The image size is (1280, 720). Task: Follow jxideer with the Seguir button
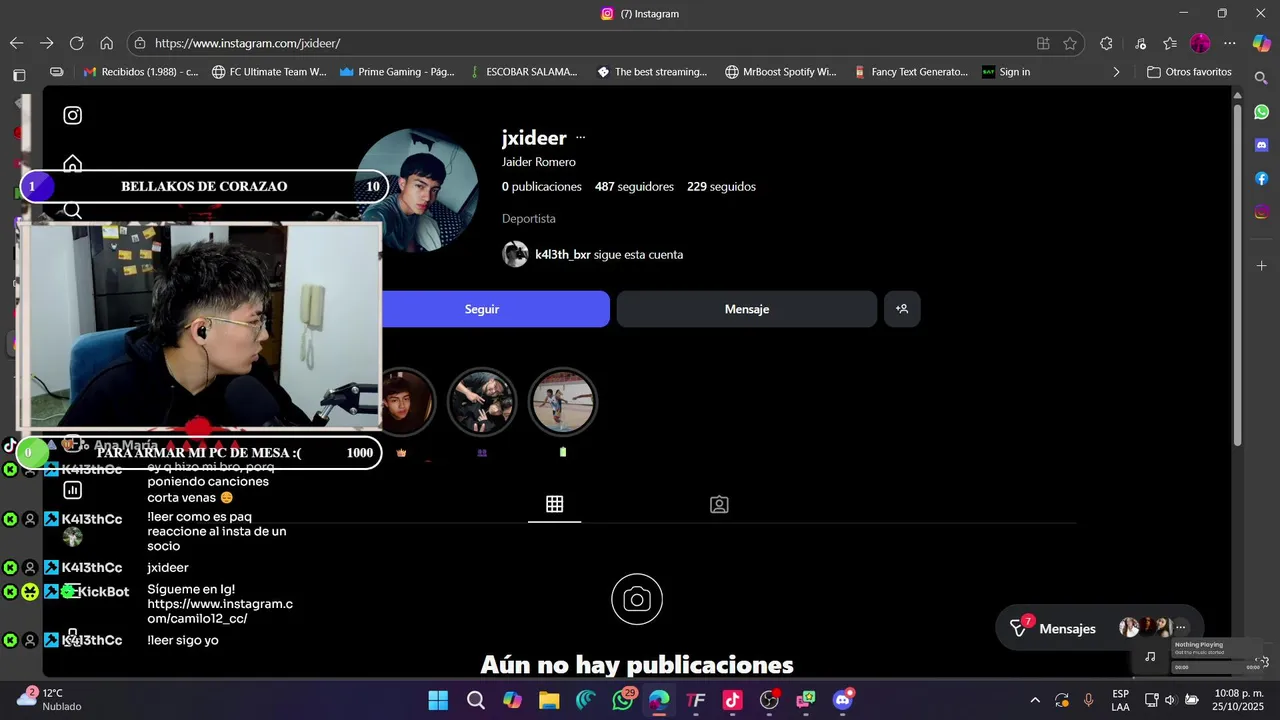482,309
